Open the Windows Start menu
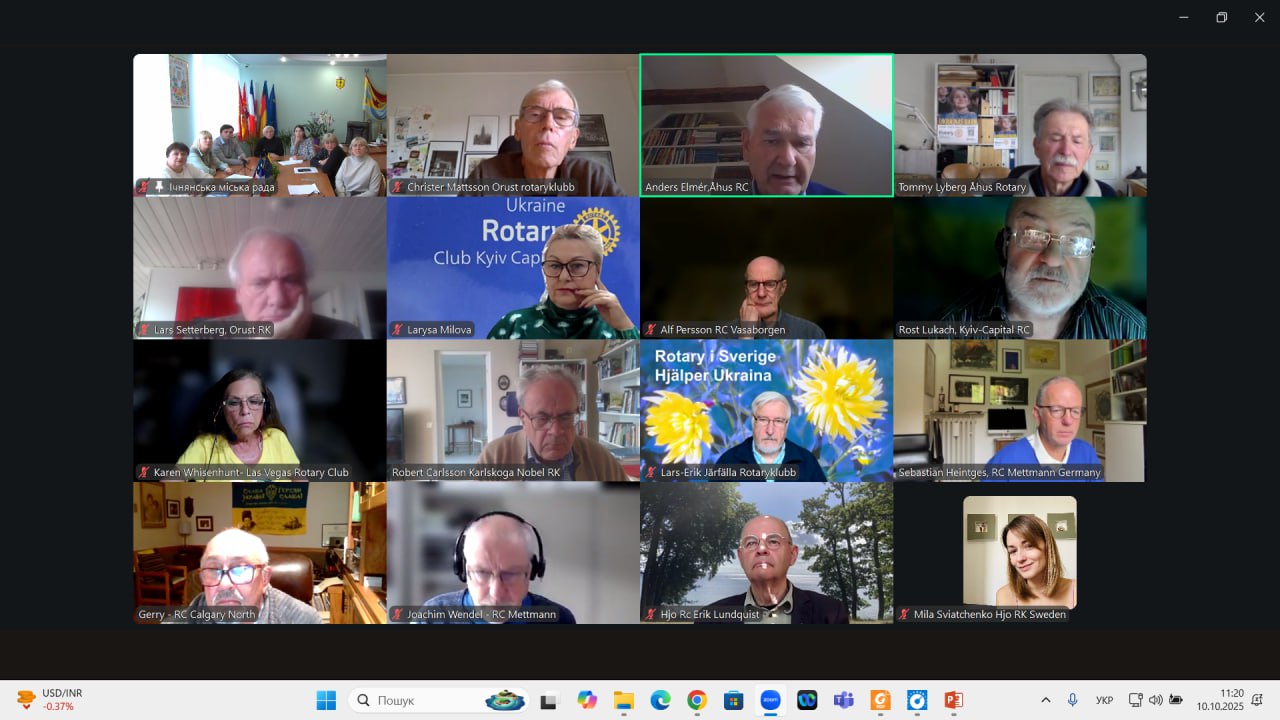The image size is (1280, 720). click(x=326, y=700)
